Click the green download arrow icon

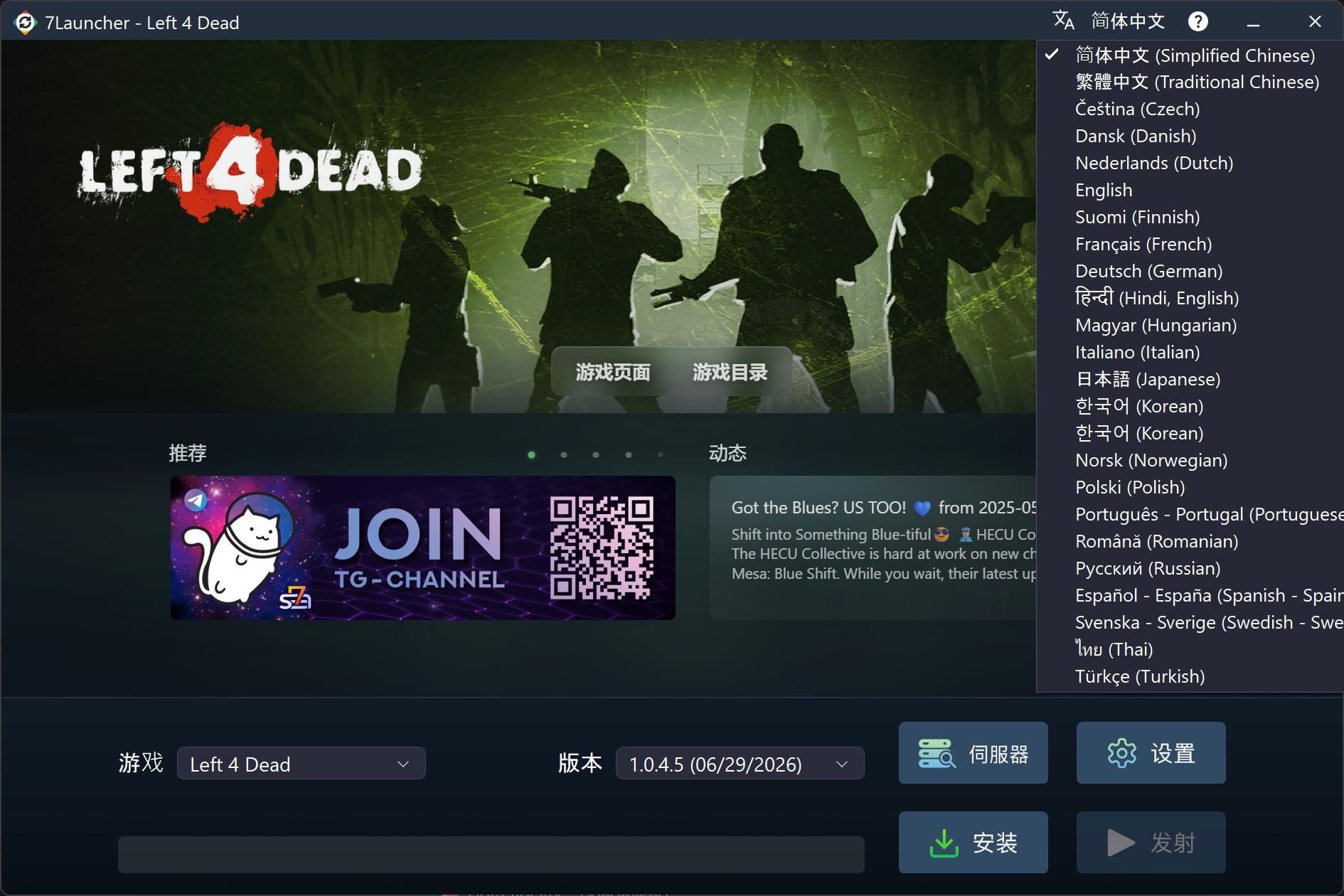tap(944, 843)
